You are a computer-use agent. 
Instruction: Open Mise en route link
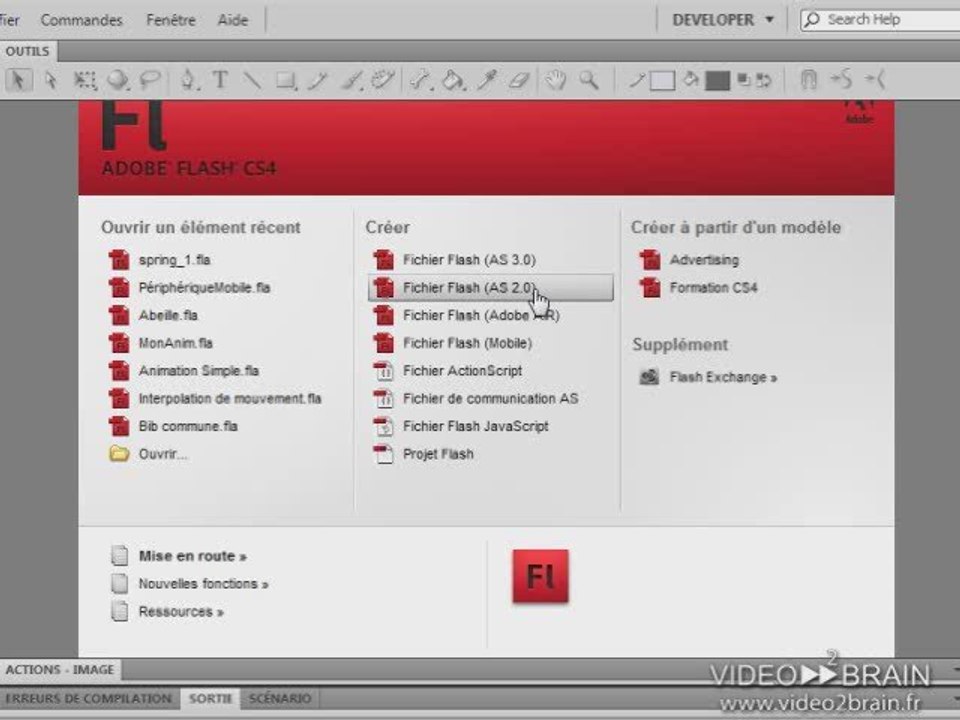[x=179, y=556]
